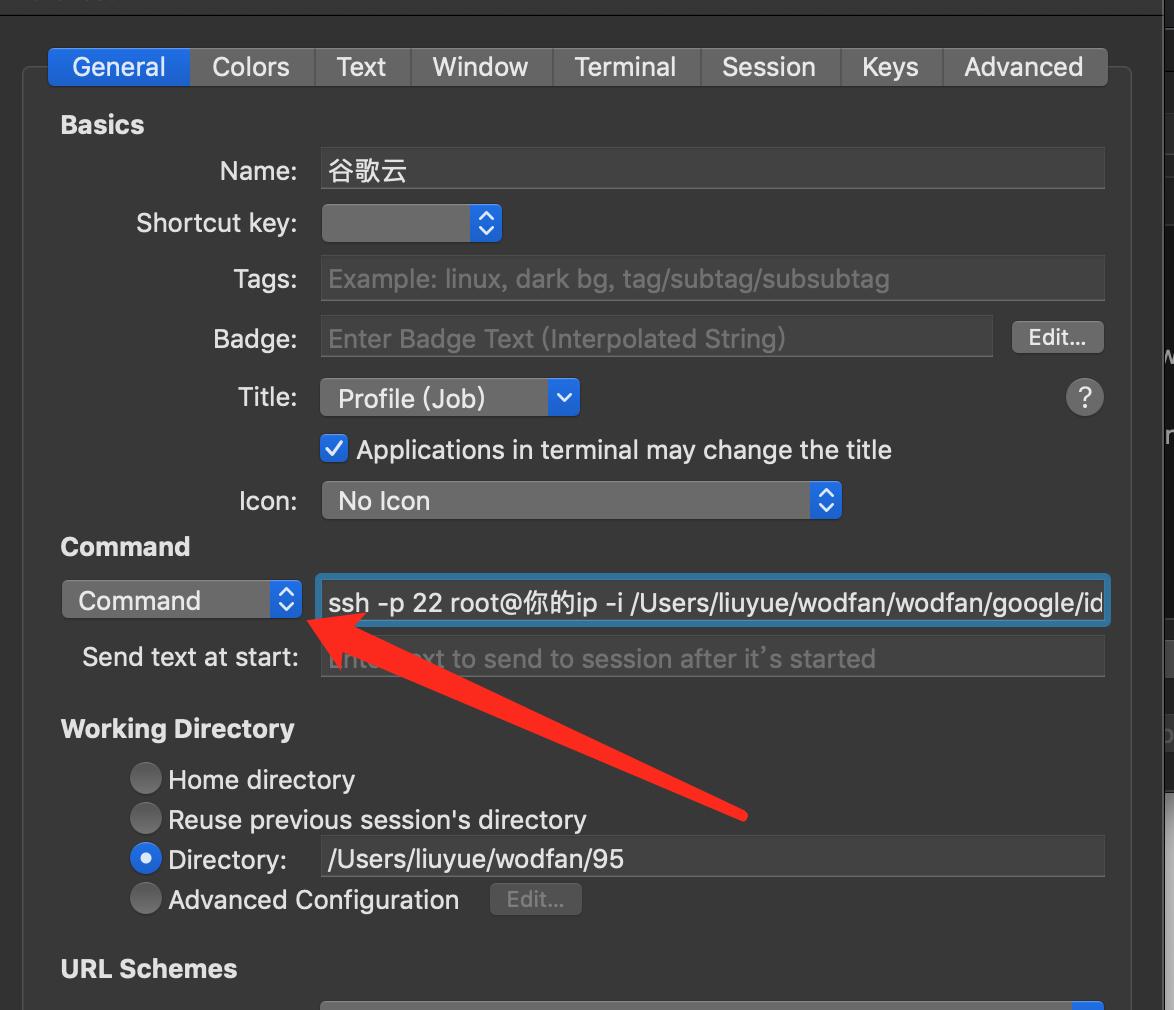Open the Shortcut key dropdown

(x=411, y=223)
